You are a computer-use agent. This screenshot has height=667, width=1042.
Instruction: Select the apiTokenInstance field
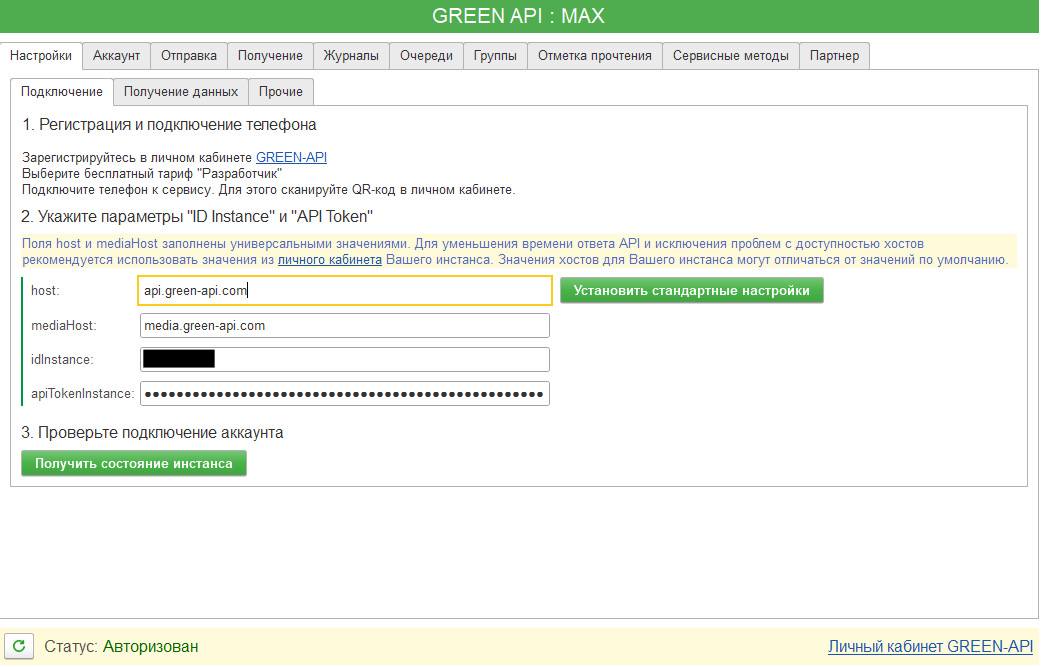344,393
